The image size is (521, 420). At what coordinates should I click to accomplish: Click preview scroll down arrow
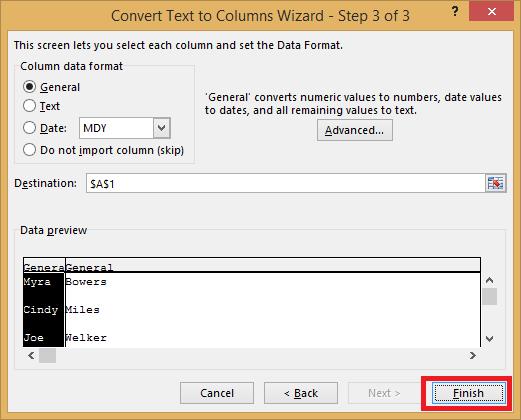click(489, 339)
